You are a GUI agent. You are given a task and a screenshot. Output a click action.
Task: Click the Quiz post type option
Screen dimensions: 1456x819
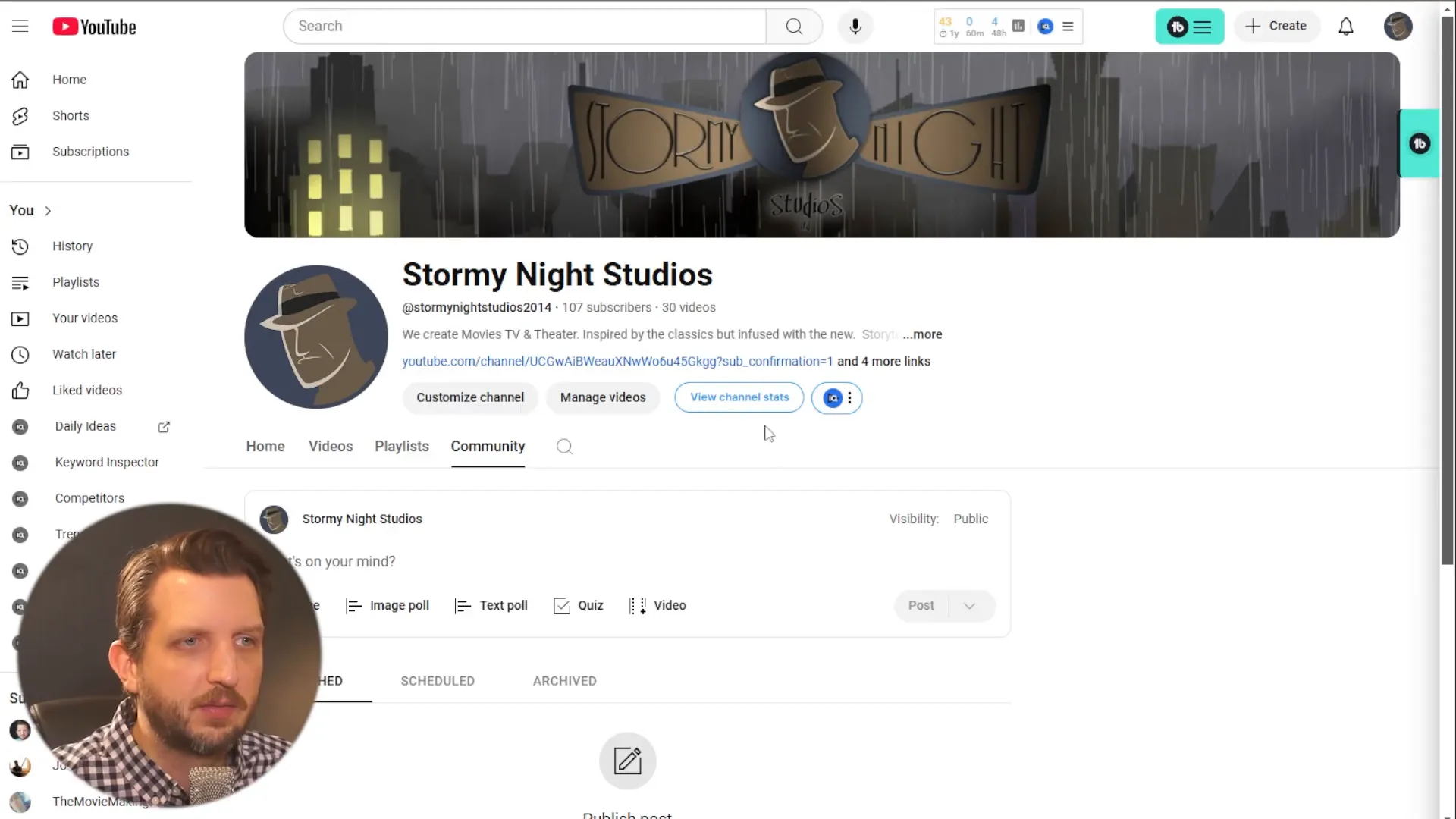coord(580,605)
